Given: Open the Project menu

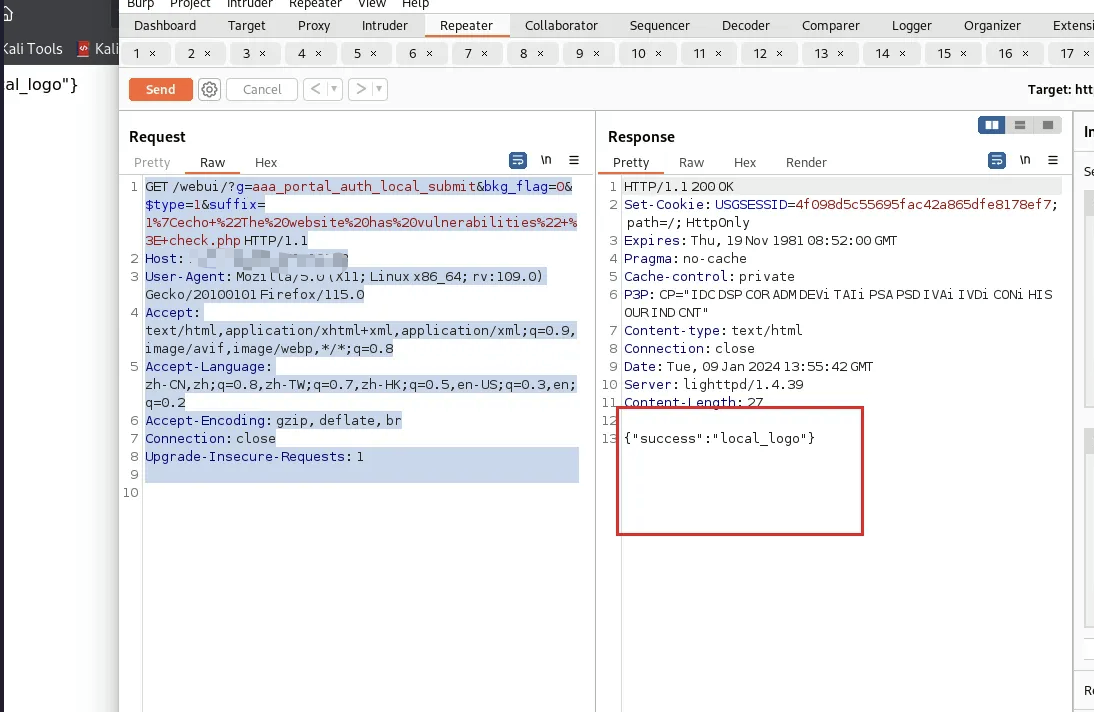Looking at the screenshot, I should [190, 4].
